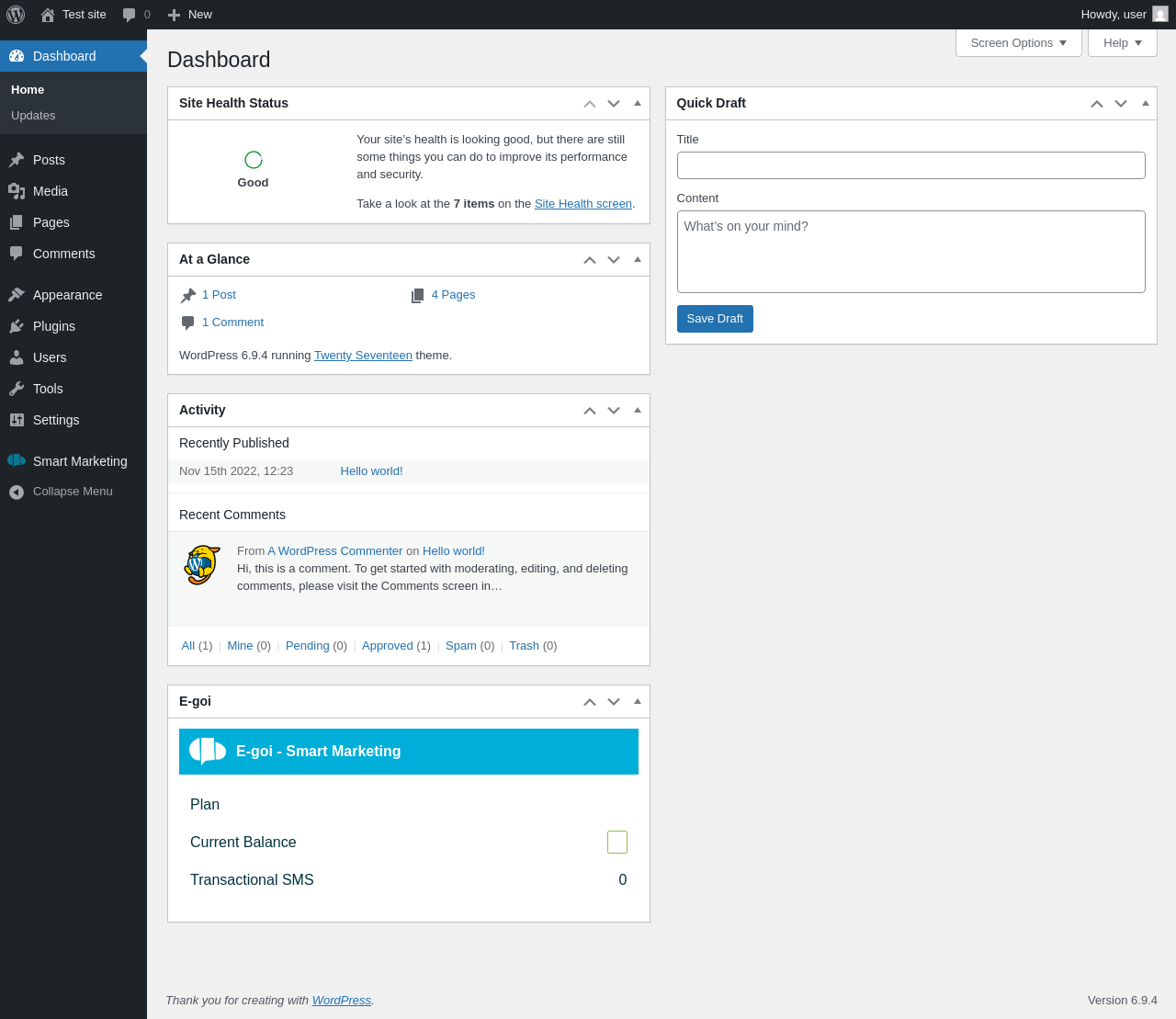Viewport: 1176px width, 1019px height.
Task: Click the Appearance paintbrush icon
Action: pos(17,295)
